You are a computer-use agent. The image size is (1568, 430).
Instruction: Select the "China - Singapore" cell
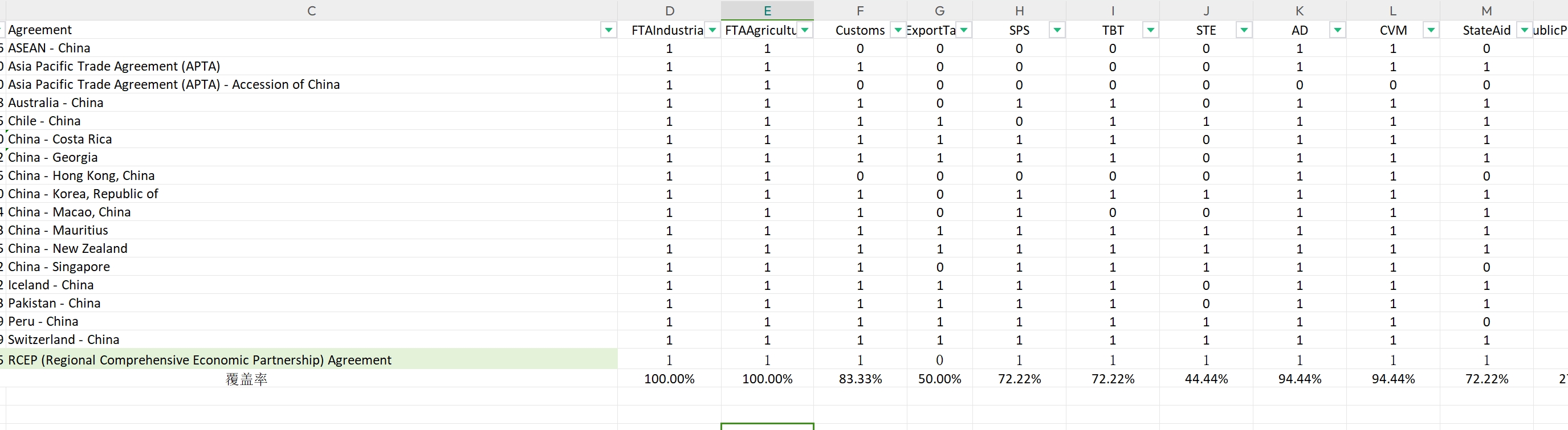(x=311, y=267)
